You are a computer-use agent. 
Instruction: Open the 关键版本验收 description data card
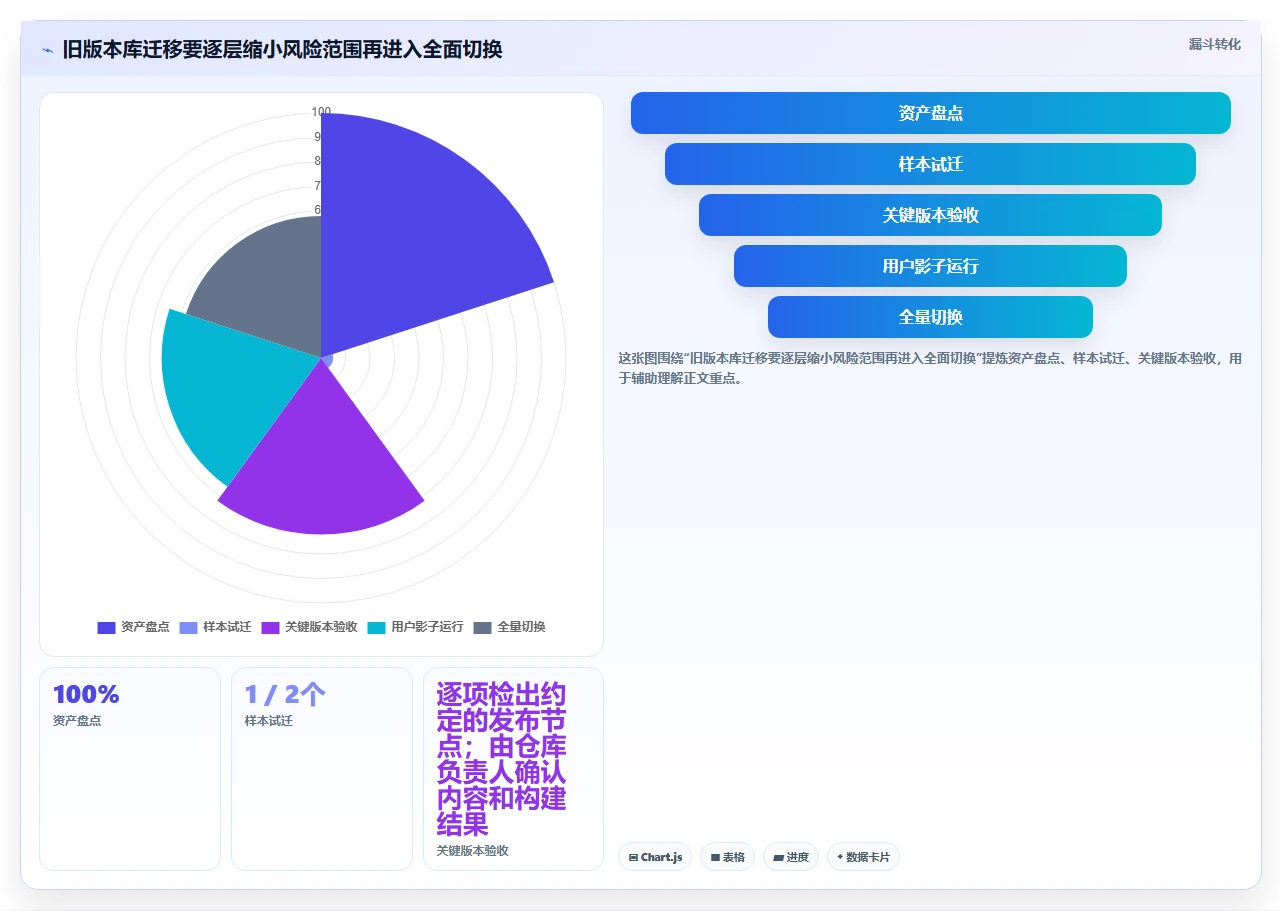[513, 768]
